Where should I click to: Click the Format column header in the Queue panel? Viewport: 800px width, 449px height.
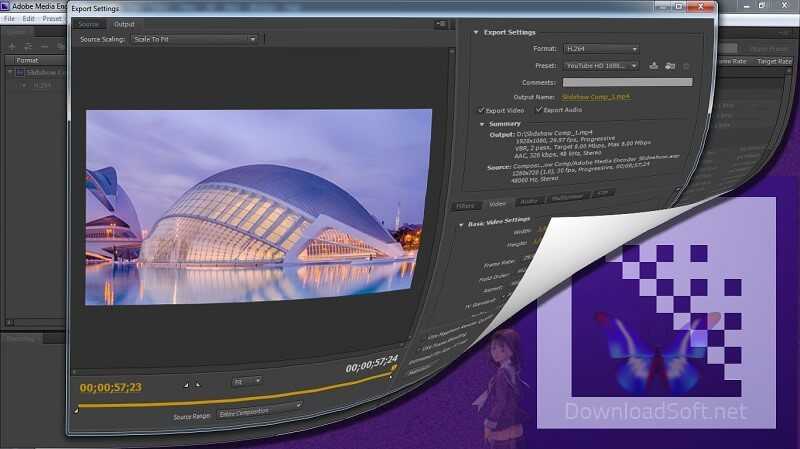[27, 60]
